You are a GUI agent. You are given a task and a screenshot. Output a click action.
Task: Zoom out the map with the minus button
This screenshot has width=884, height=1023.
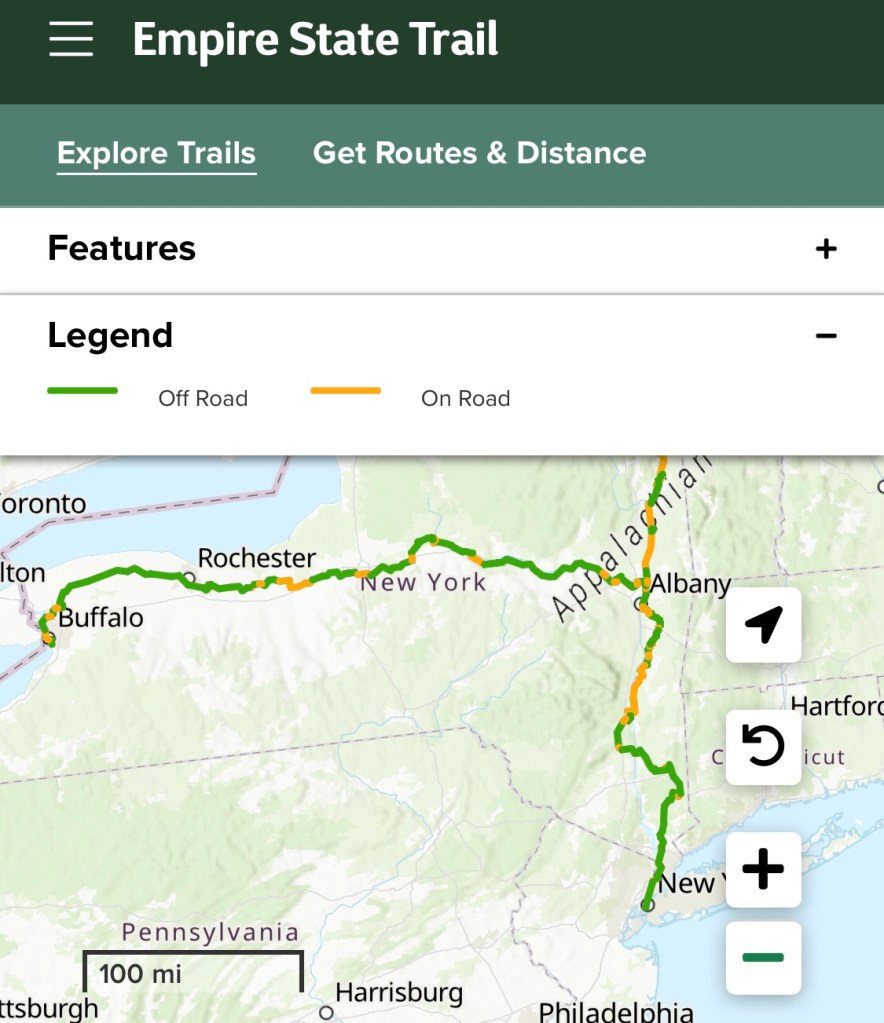(x=763, y=958)
